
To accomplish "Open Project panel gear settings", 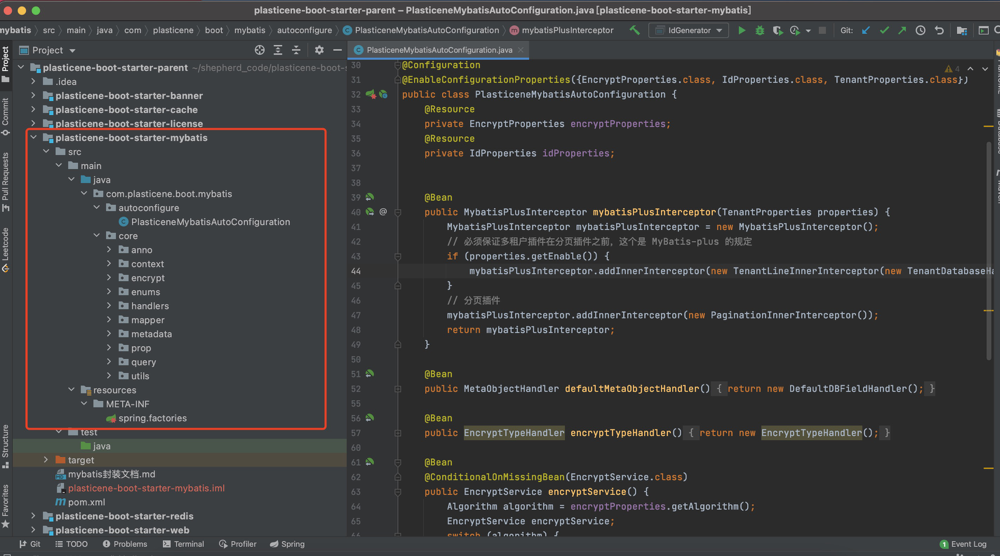I will (319, 50).
